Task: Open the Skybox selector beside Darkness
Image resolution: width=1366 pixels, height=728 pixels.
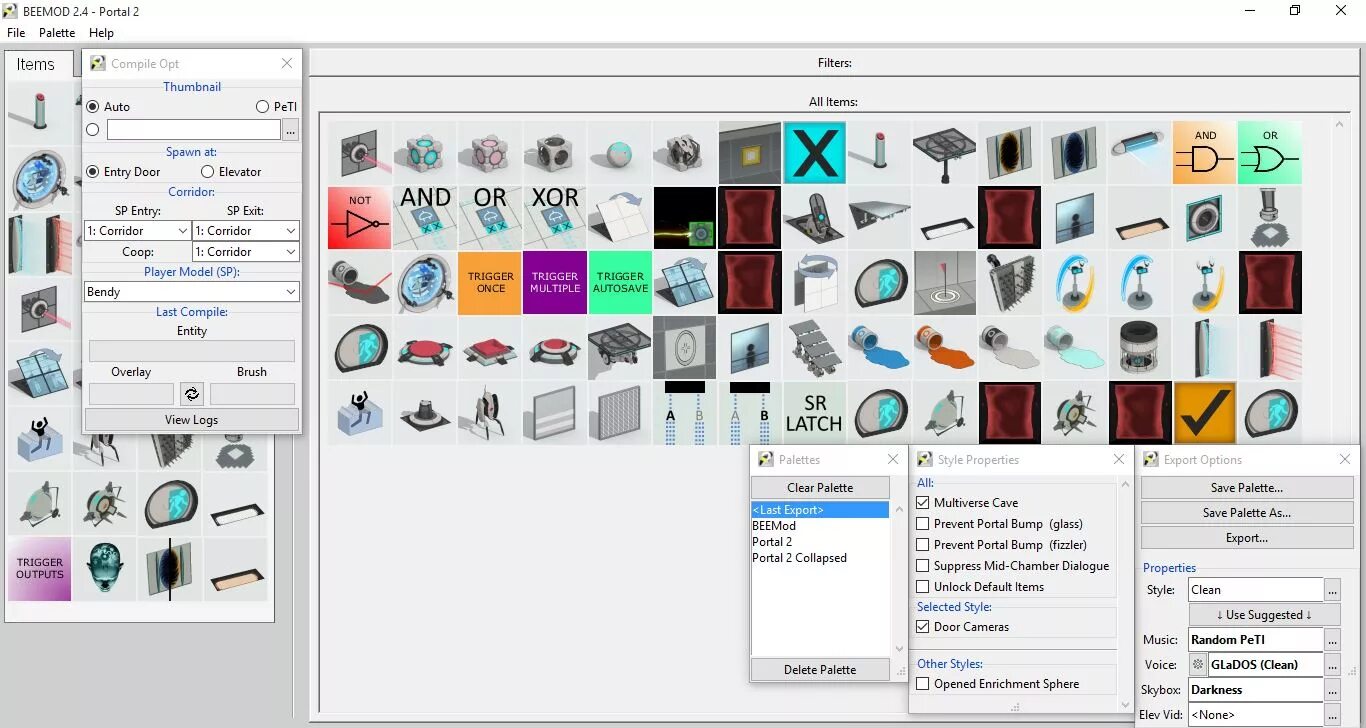Action: coord(1332,690)
